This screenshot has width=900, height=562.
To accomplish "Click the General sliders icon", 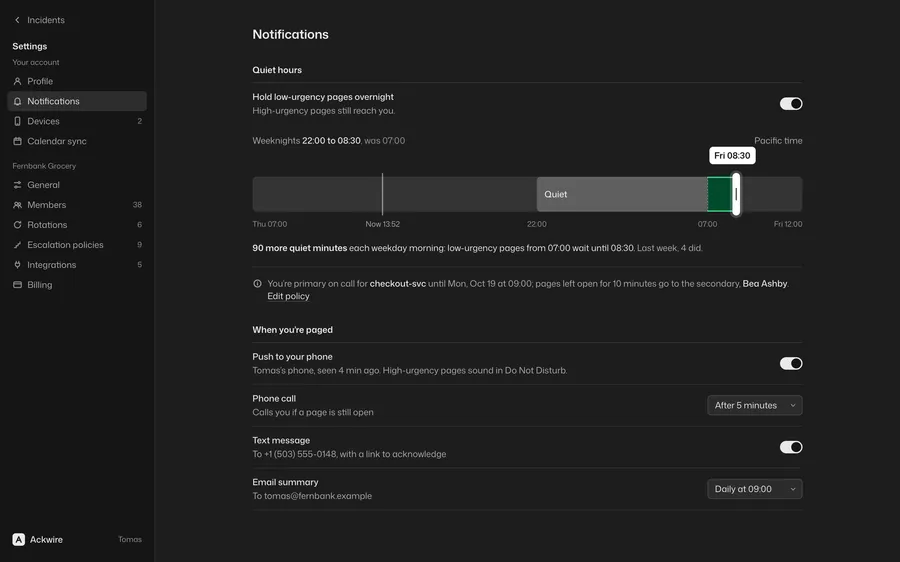I will (x=17, y=185).
